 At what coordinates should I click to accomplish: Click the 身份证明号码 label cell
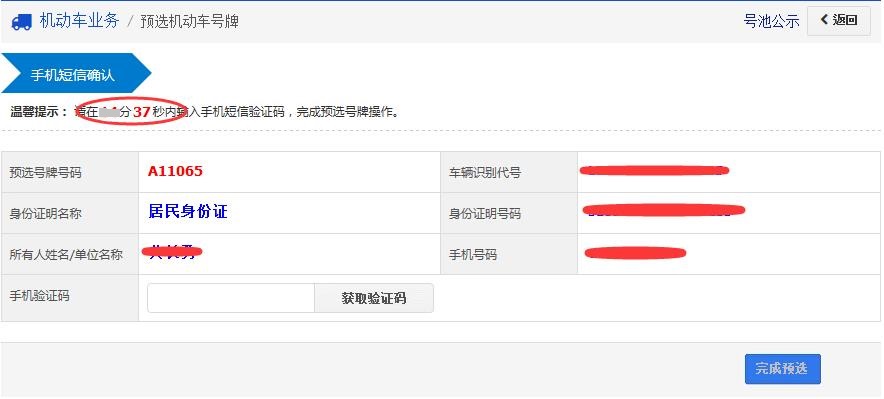[509, 213]
